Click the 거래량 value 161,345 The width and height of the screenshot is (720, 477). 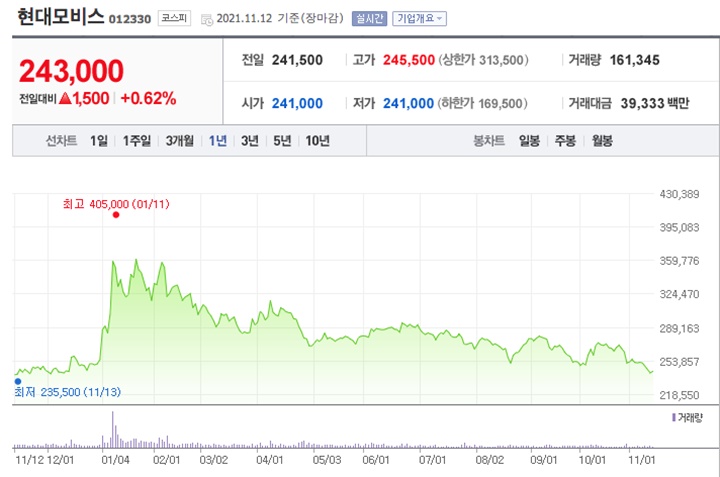(635, 60)
